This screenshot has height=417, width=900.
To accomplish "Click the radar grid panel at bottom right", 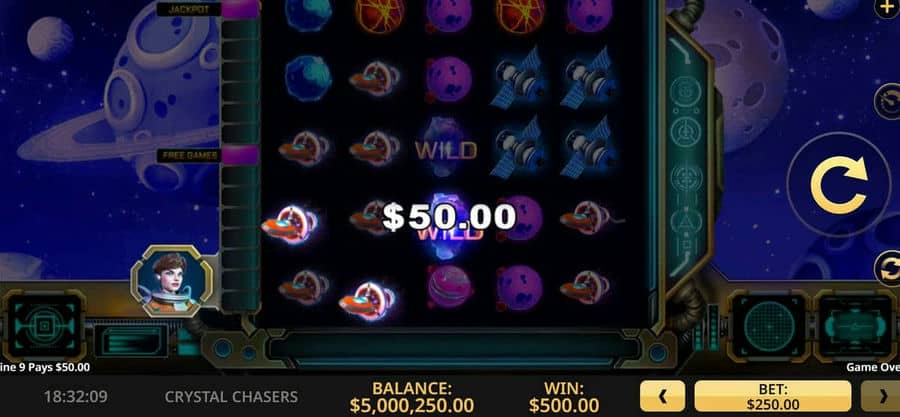I will [769, 326].
